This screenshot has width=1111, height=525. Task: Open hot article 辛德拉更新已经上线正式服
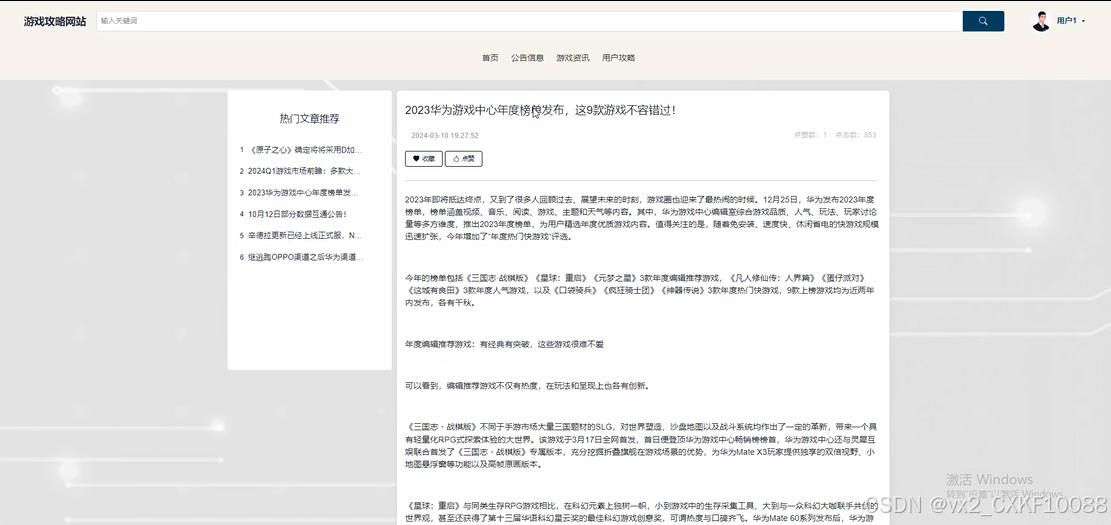coord(301,235)
